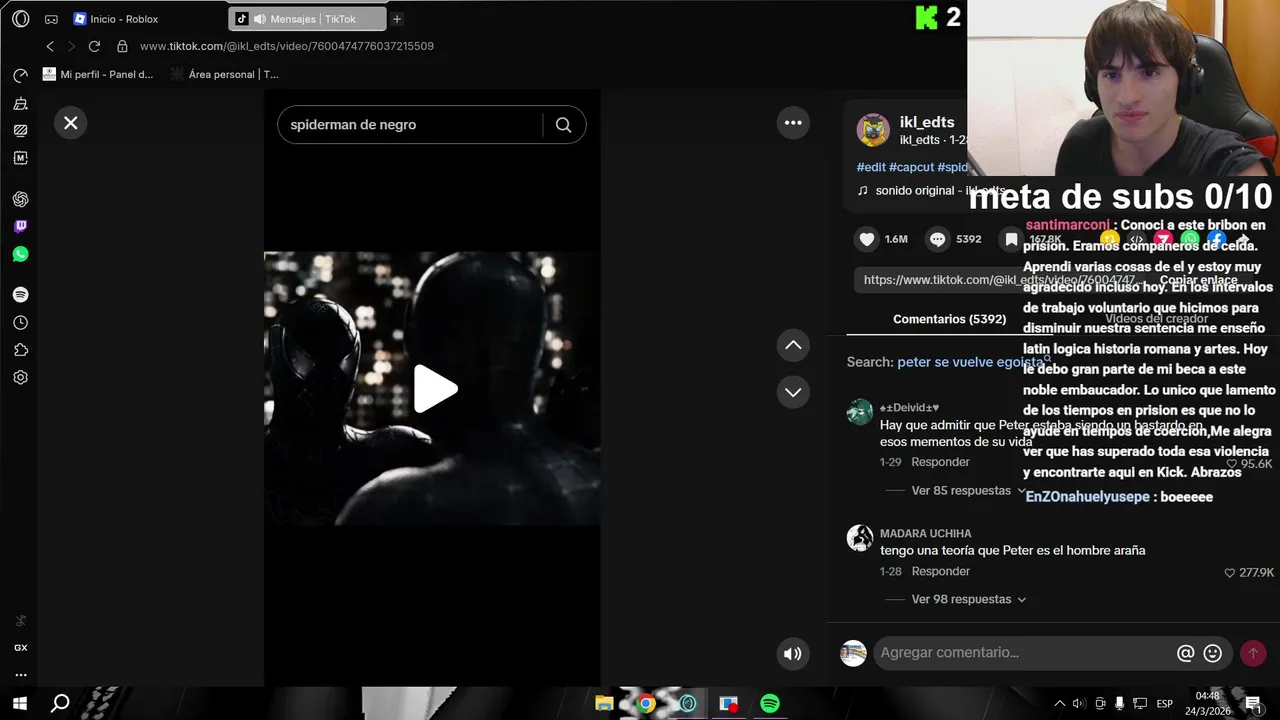This screenshot has height=720, width=1280.
Task: Go to previous video with up arrow
Action: (793, 345)
